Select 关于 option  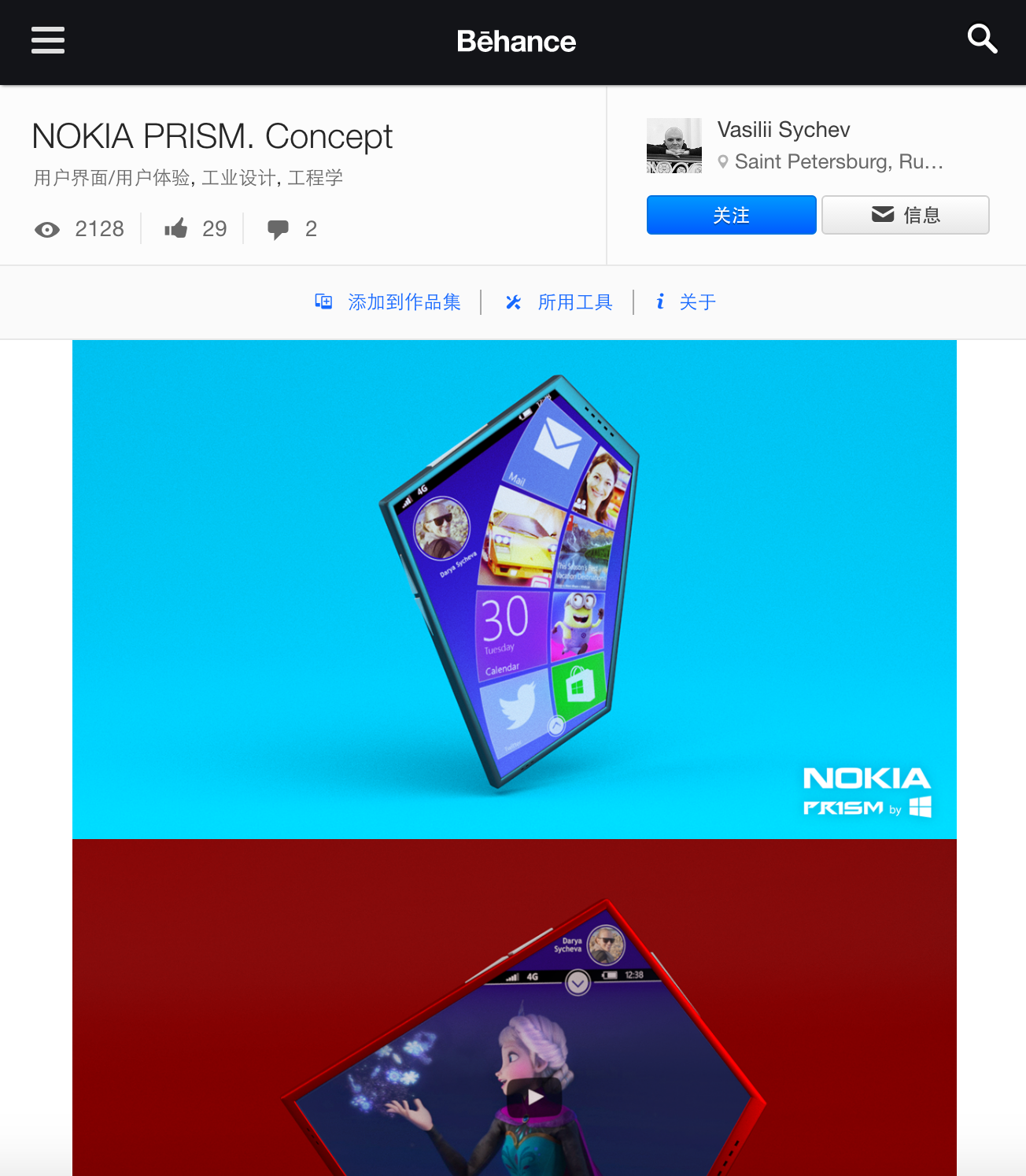tap(698, 302)
